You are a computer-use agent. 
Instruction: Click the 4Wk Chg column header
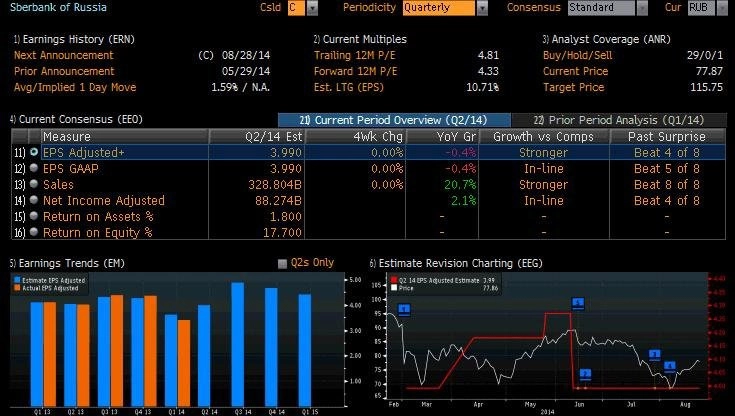tap(355, 136)
